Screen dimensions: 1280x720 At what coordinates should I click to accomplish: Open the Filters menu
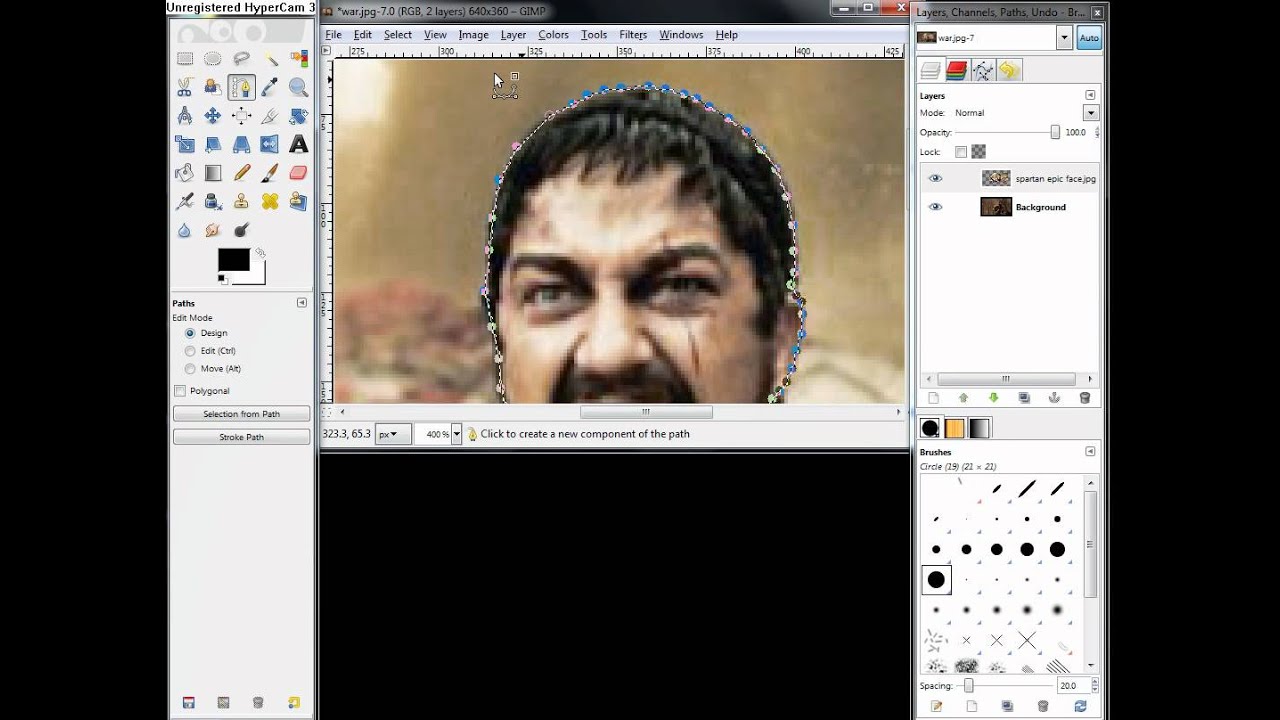(x=633, y=35)
